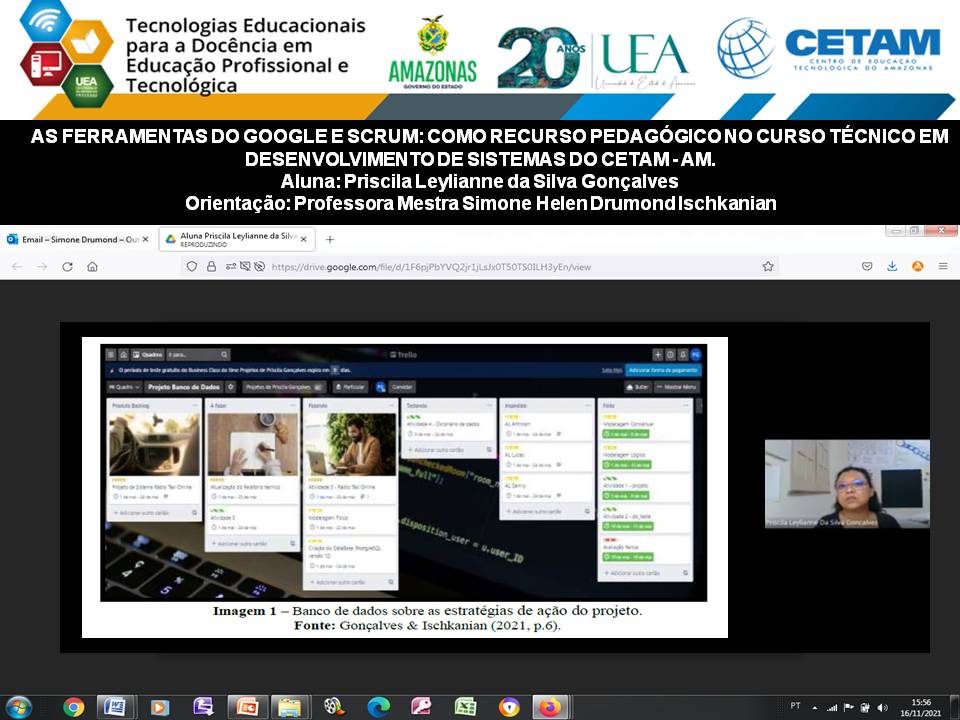Open the file explorer folder in the taskbar
The image size is (960, 720).
[291, 708]
